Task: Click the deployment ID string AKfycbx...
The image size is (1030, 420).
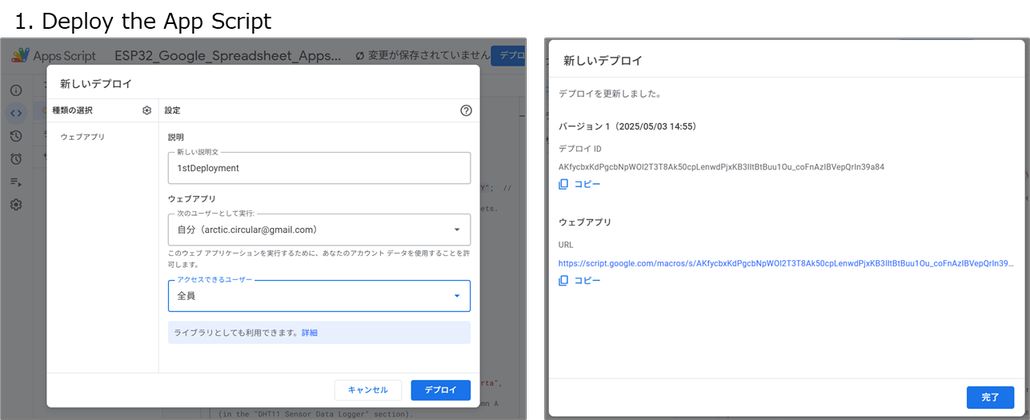Action: coord(721,167)
